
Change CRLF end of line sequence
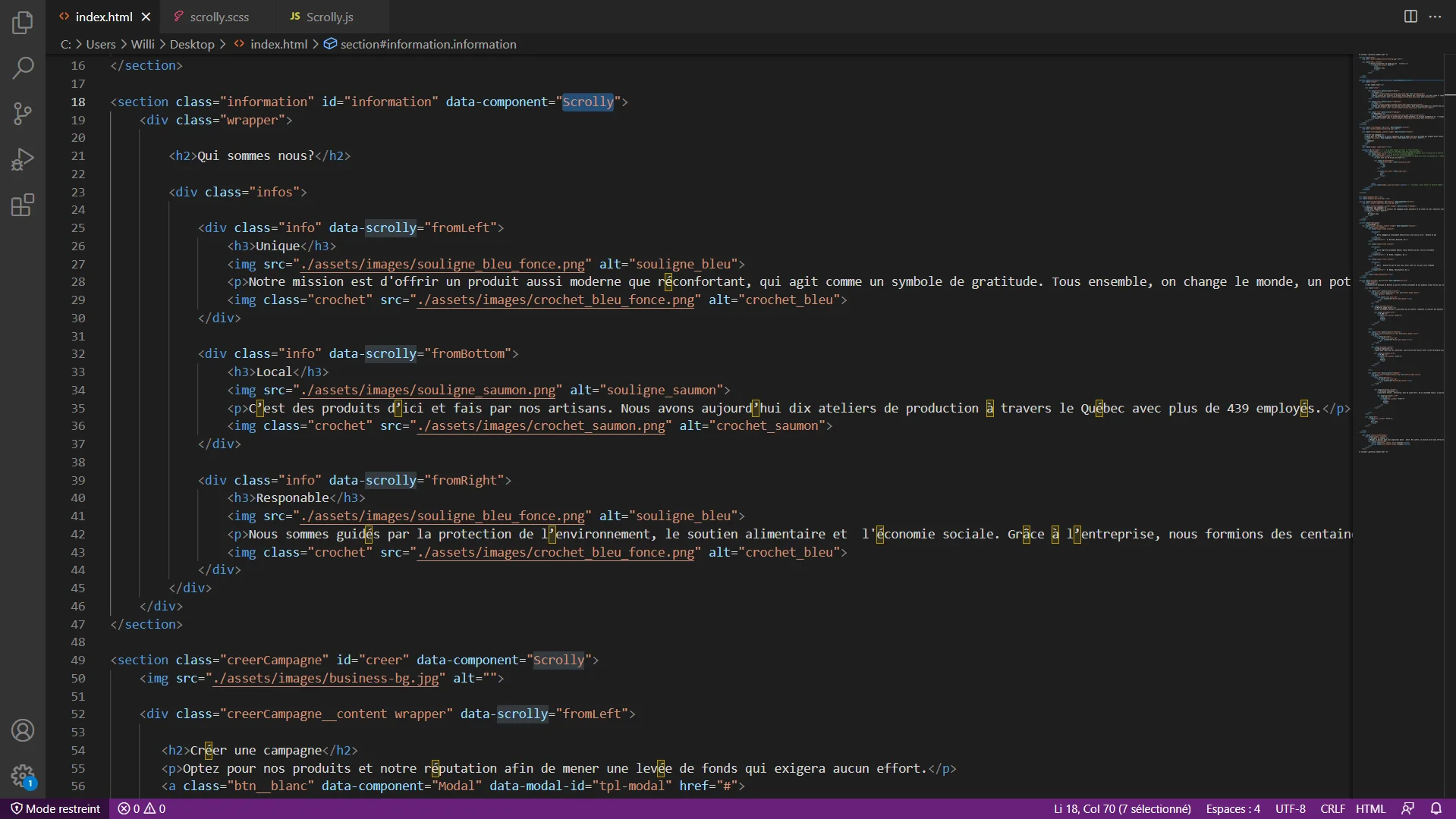tap(1332, 808)
